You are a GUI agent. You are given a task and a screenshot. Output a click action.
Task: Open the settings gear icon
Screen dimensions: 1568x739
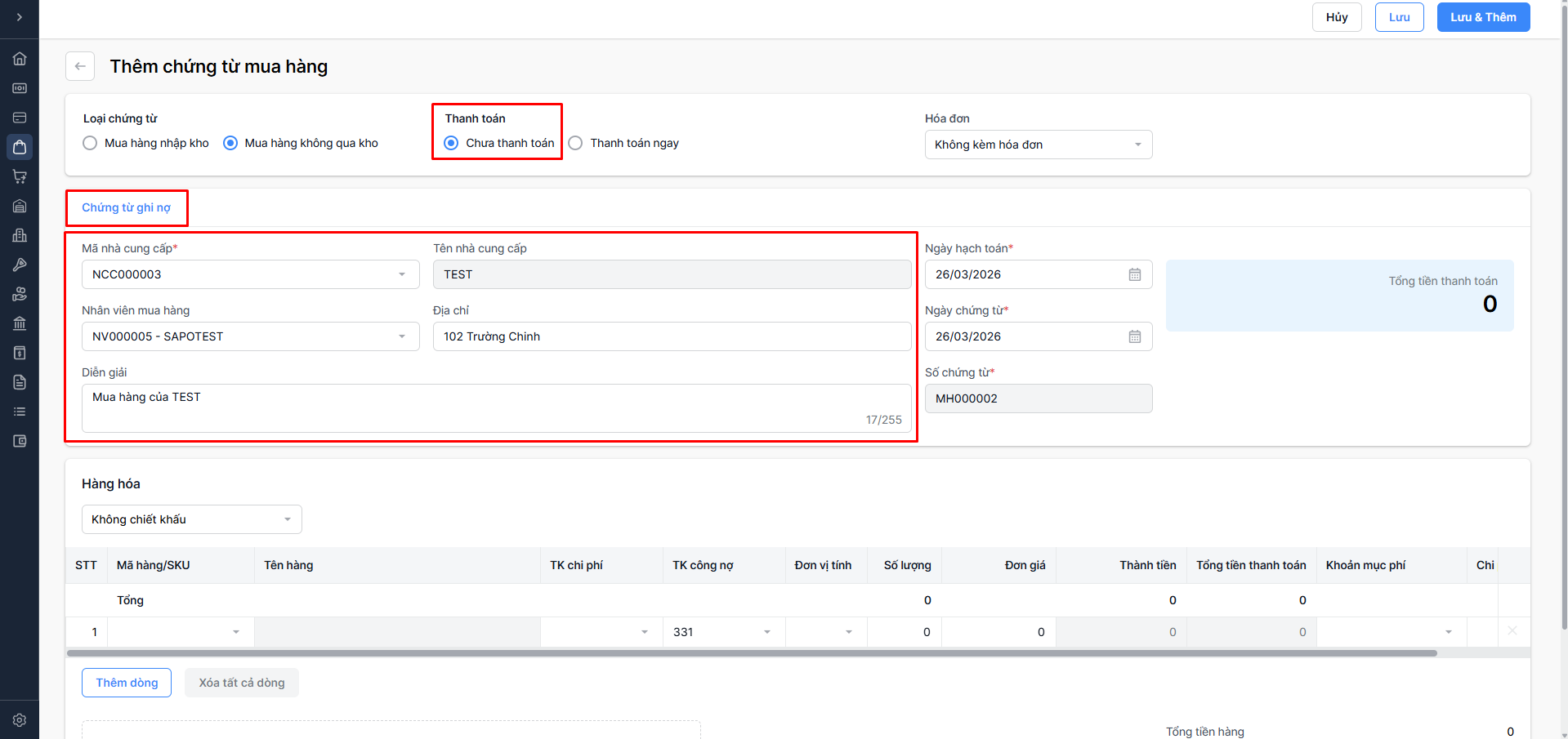pos(20,720)
